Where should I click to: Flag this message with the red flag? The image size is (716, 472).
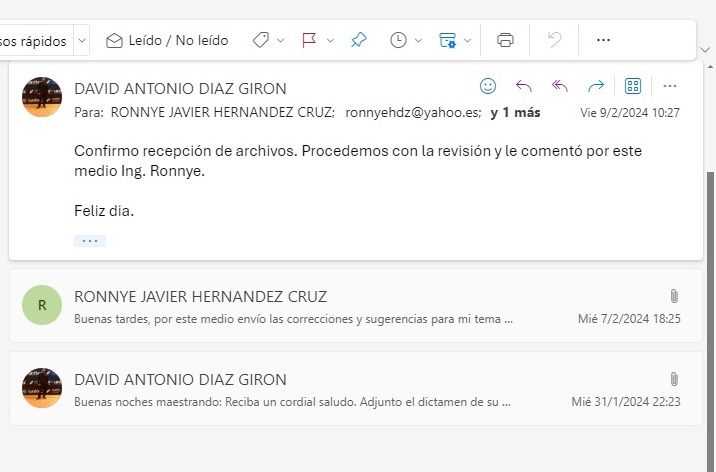[309, 40]
